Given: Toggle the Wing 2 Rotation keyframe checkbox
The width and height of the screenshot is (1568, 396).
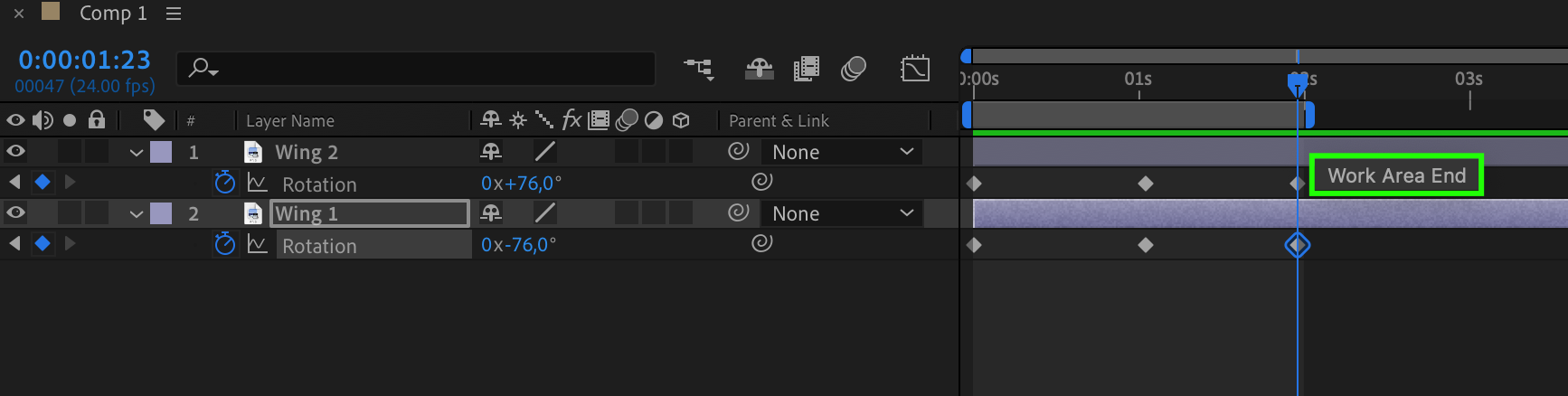Looking at the screenshot, I should tap(43, 182).
